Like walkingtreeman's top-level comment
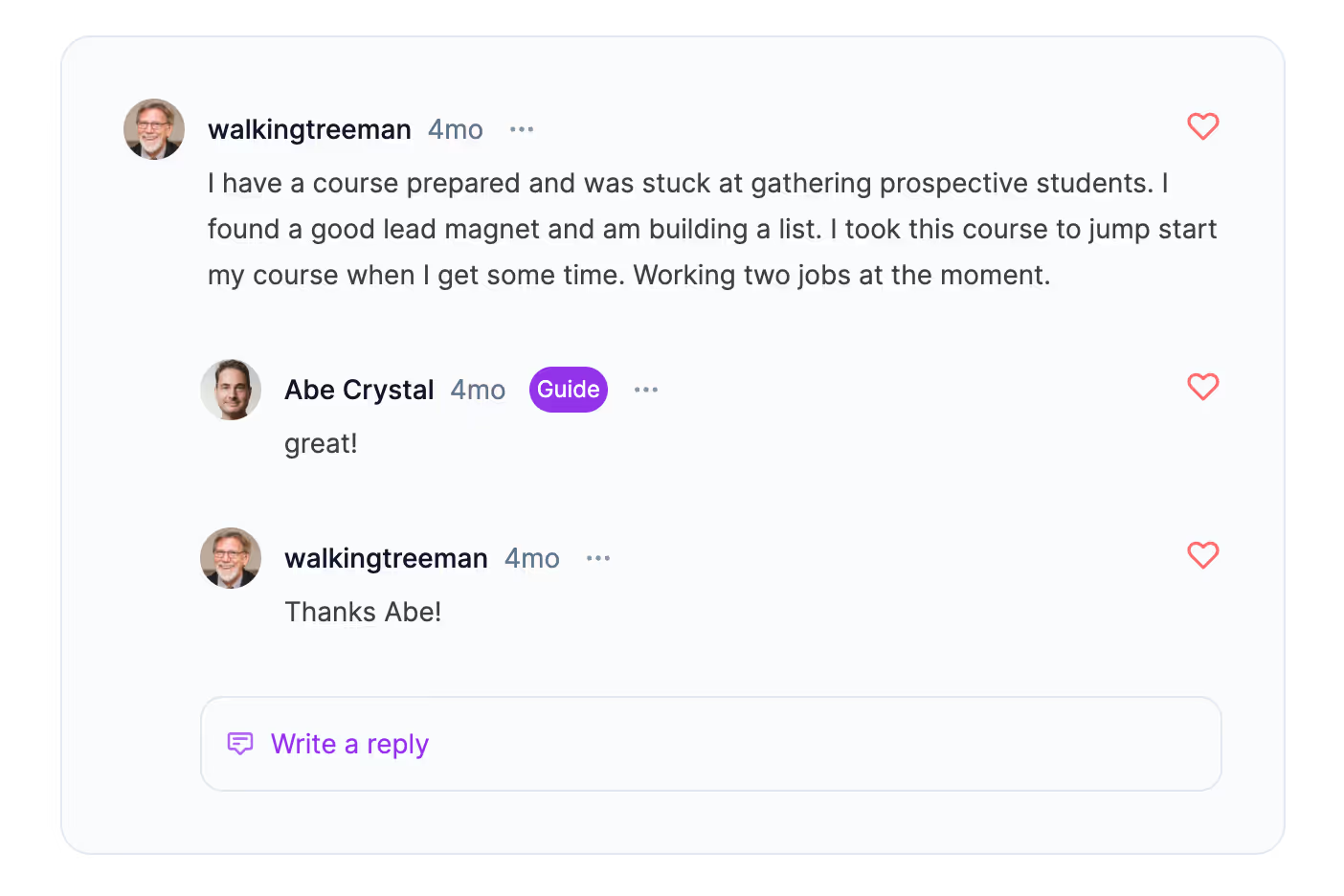1344x896 pixels. [1203, 126]
